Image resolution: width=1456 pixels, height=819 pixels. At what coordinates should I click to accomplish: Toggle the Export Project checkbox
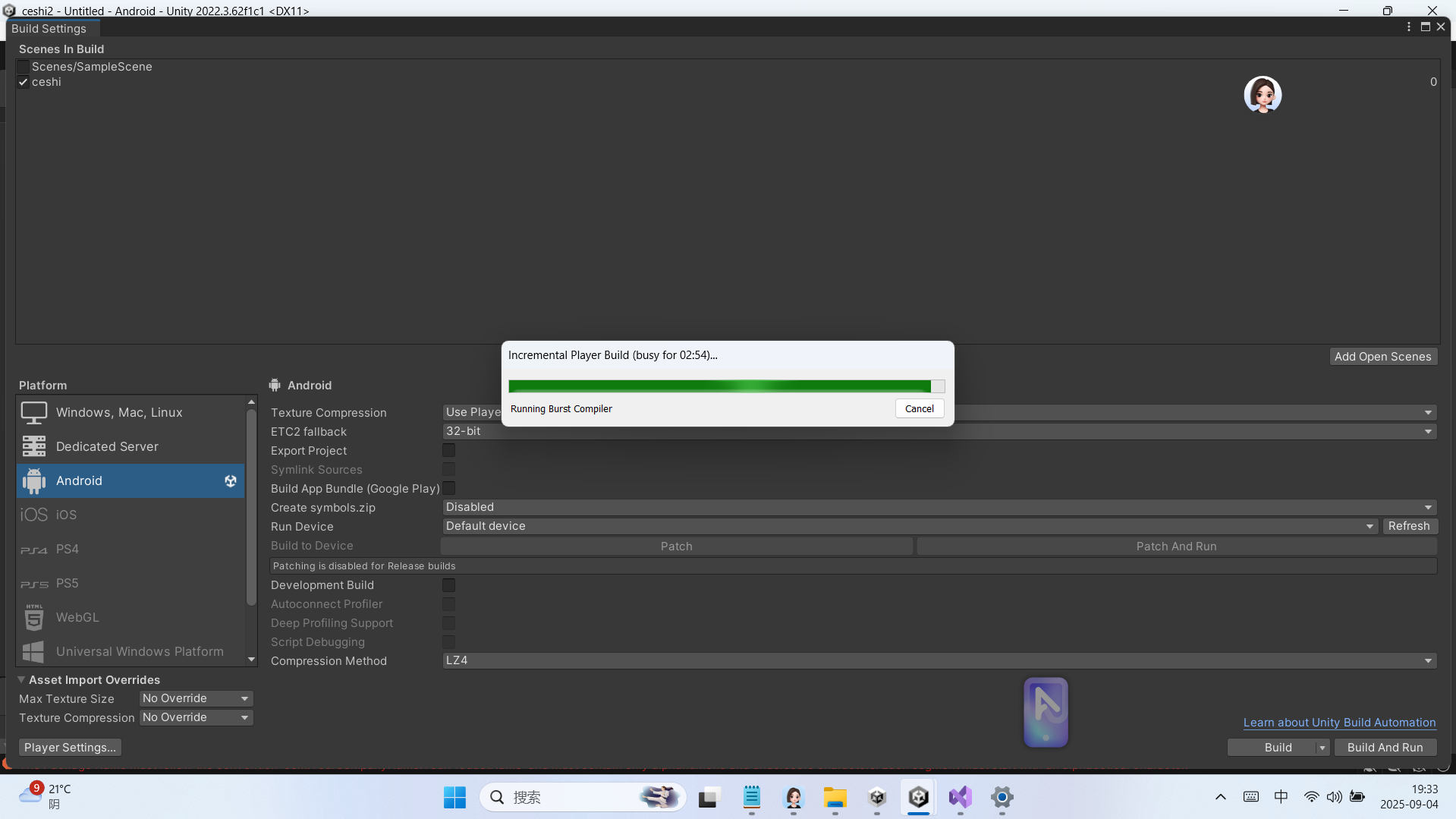449,451
